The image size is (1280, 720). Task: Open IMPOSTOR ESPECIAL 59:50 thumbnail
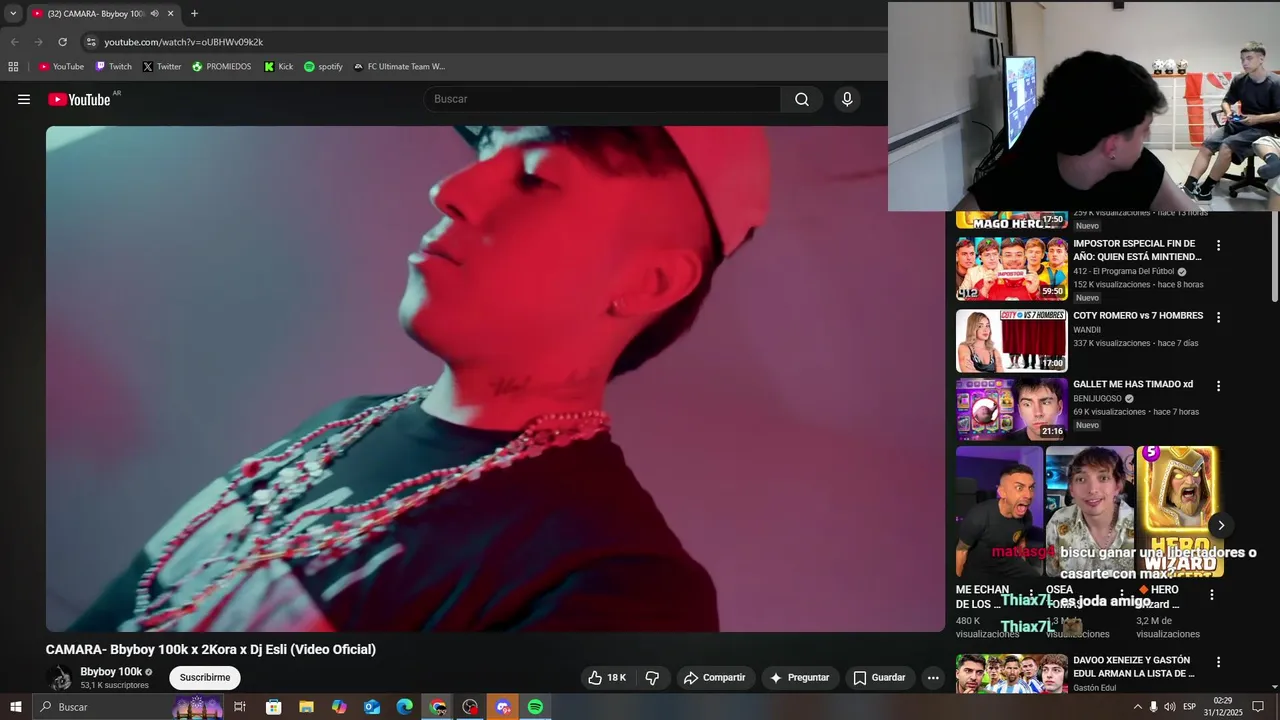point(1012,269)
